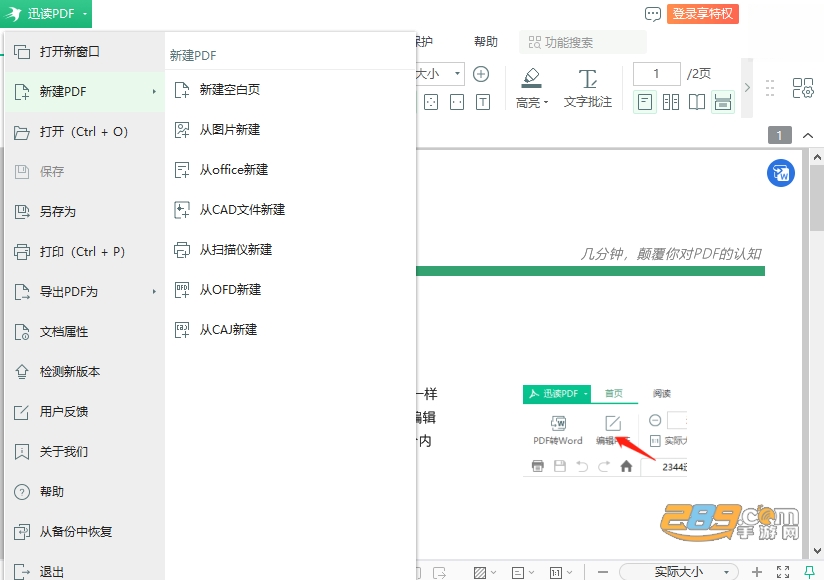Open the toolbar customize settings icon
824x580 pixels.
pyautogui.click(x=802, y=88)
